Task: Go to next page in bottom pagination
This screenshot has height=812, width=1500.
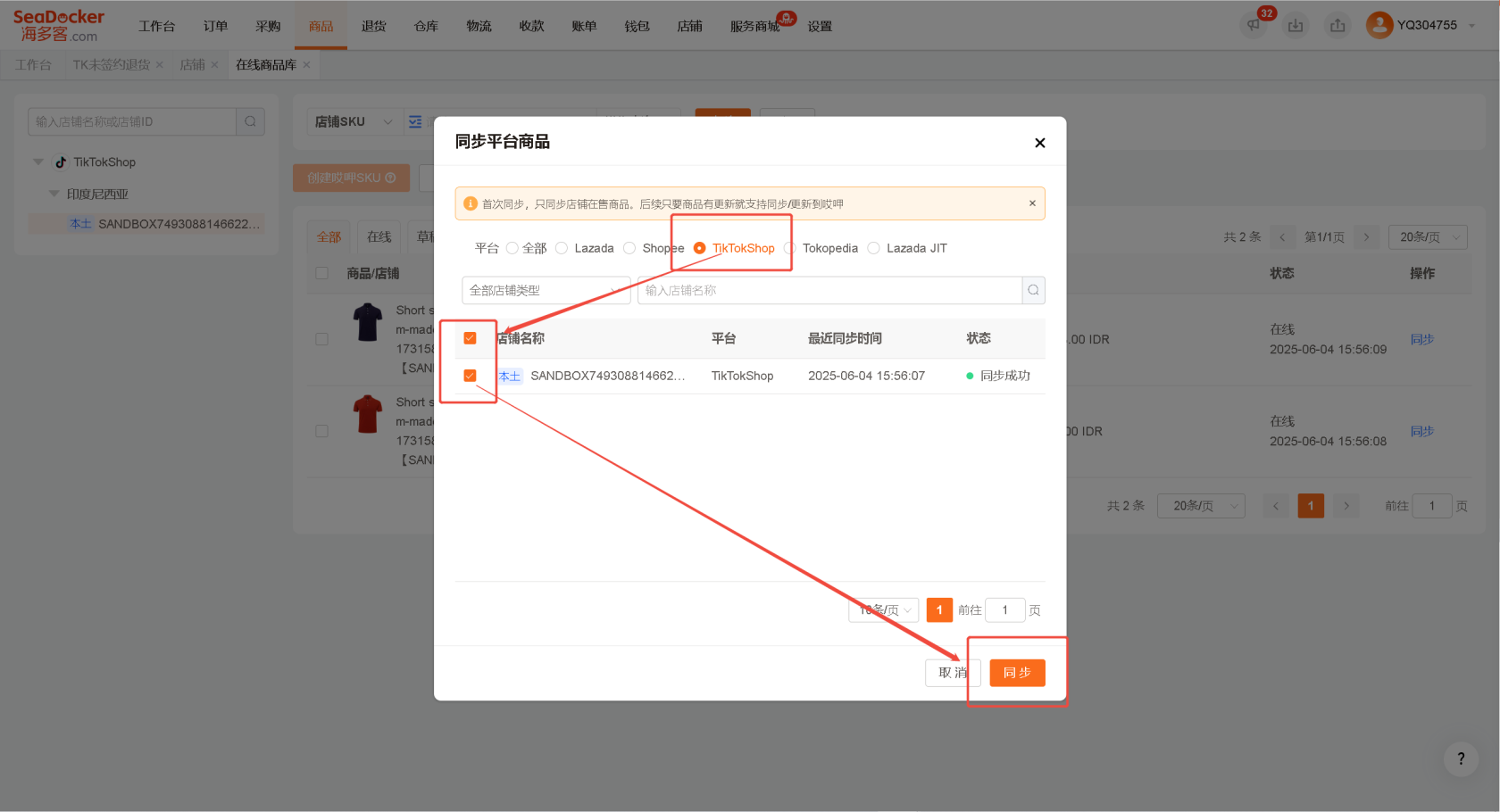Action: [1346, 506]
